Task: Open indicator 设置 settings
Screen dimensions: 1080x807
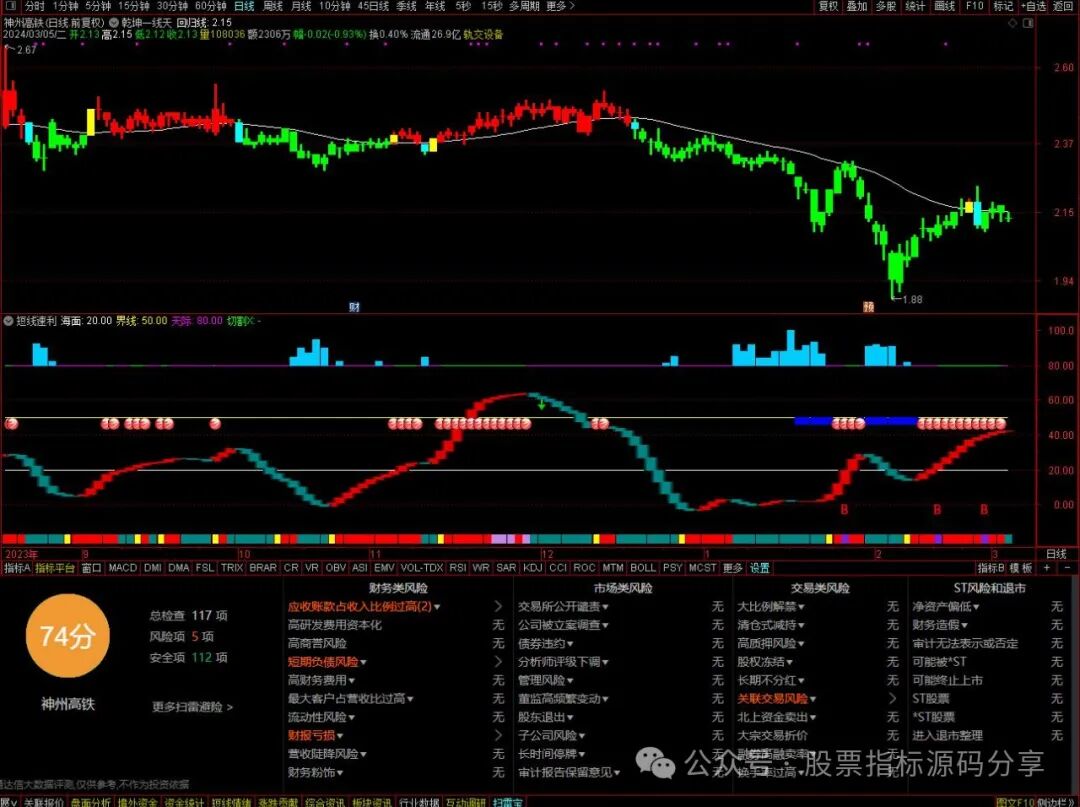Action: pos(760,567)
